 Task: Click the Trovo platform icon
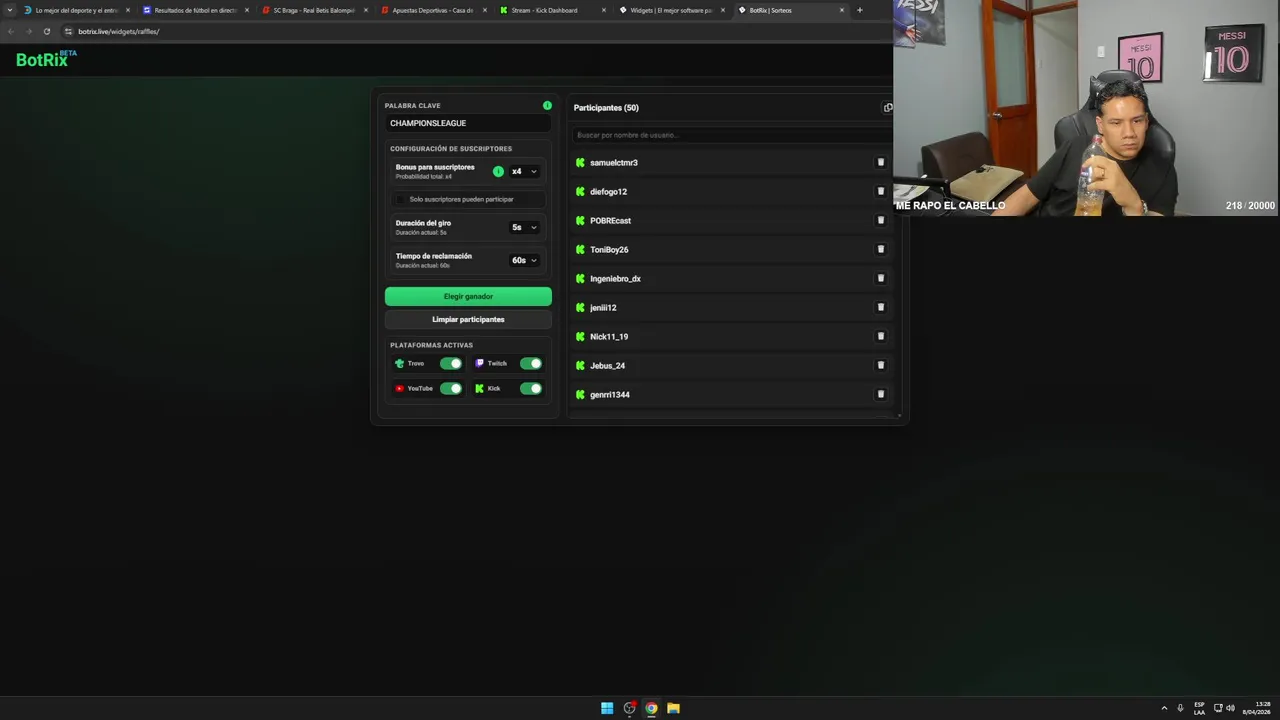[400, 363]
